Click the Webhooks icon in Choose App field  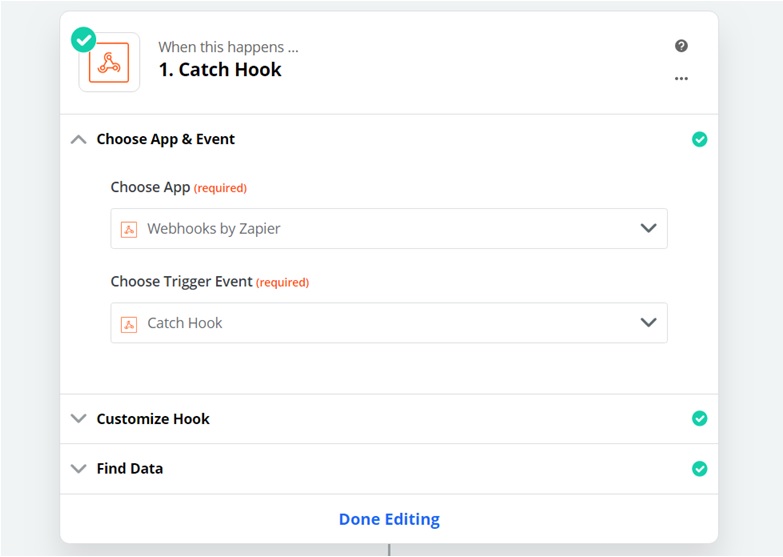tap(128, 229)
